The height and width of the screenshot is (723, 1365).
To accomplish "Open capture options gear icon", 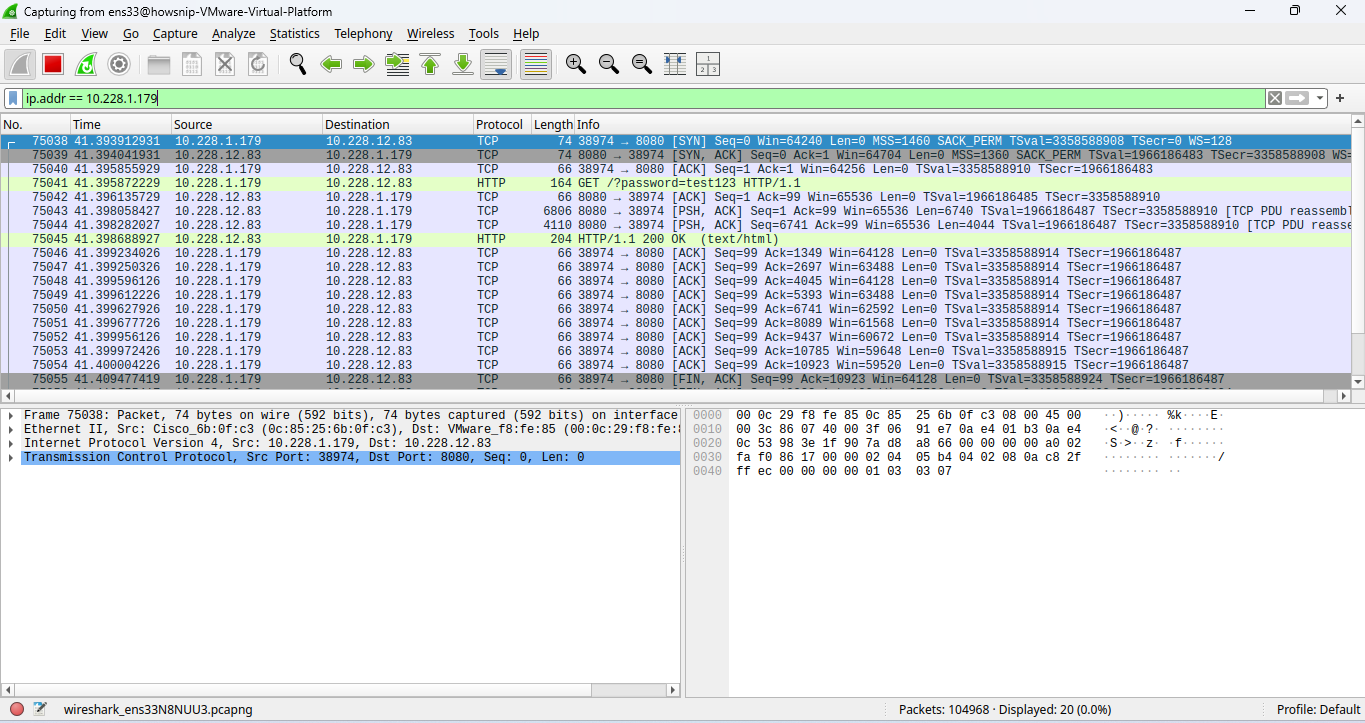I will tap(119, 64).
